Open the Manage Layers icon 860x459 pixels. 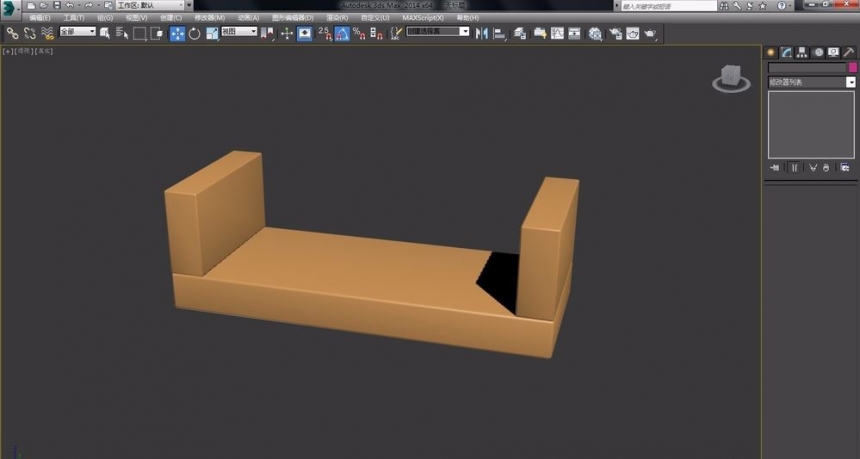[x=520, y=34]
